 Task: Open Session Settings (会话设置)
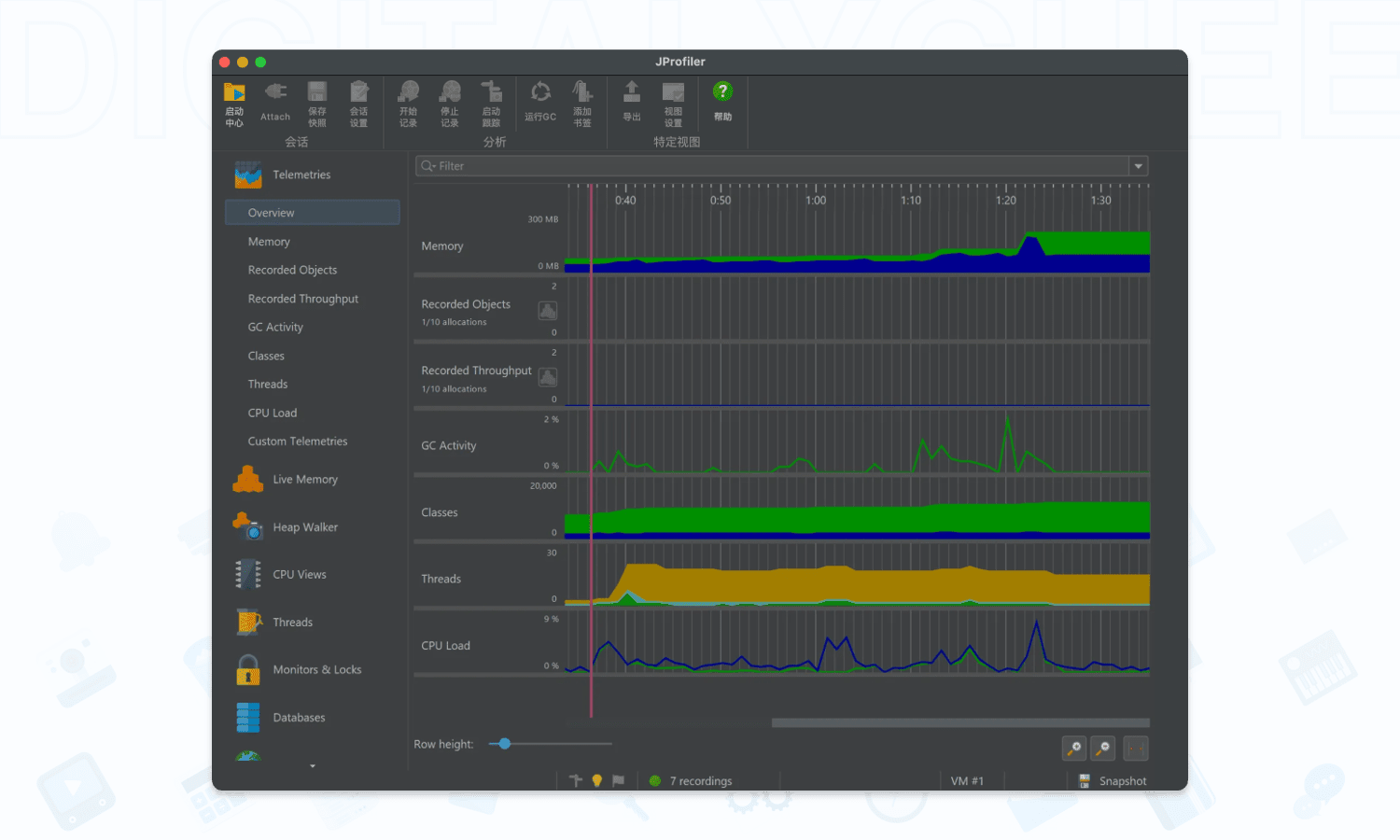pyautogui.click(x=358, y=104)
